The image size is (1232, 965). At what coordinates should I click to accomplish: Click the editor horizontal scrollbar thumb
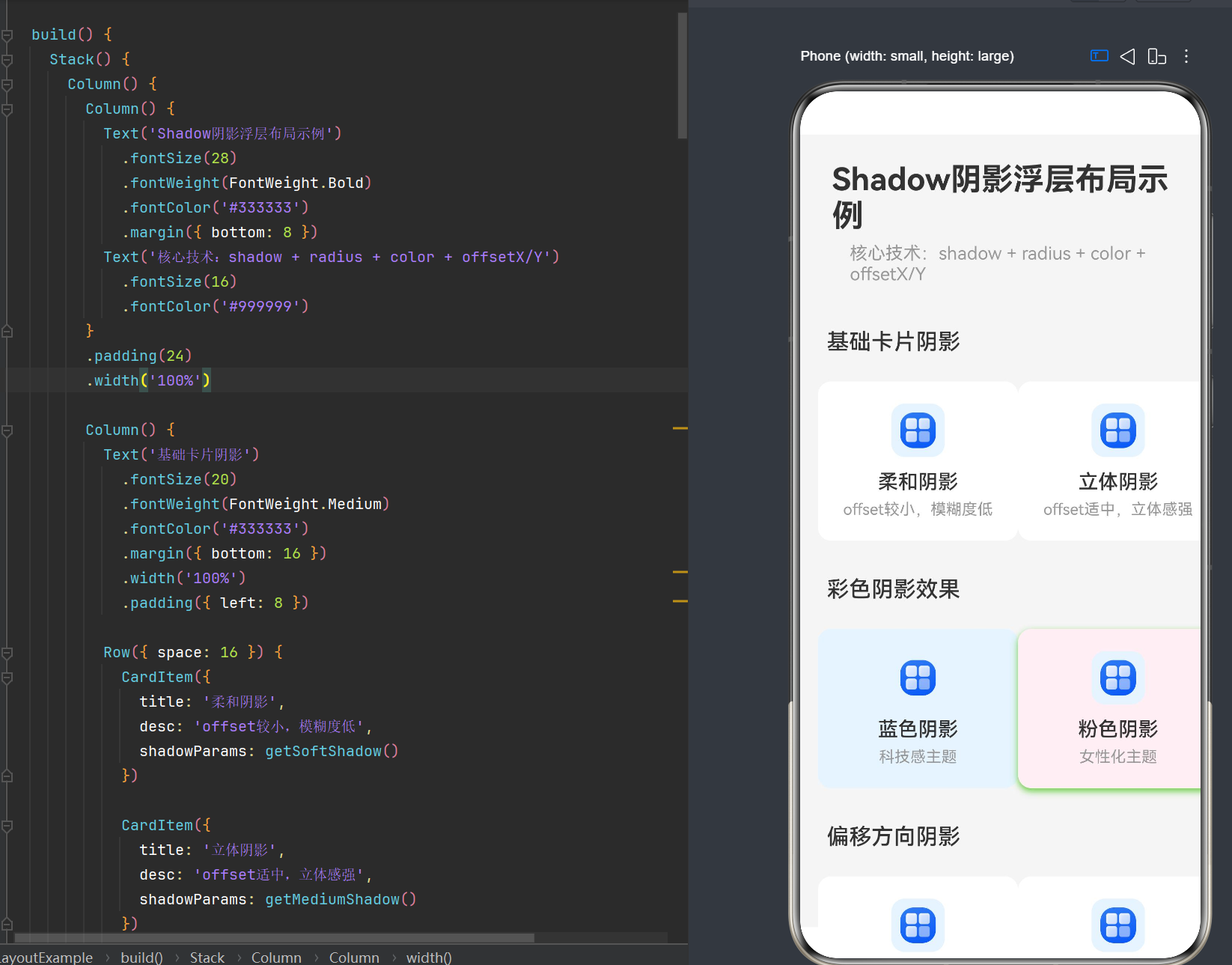click(x=274, y=937)
